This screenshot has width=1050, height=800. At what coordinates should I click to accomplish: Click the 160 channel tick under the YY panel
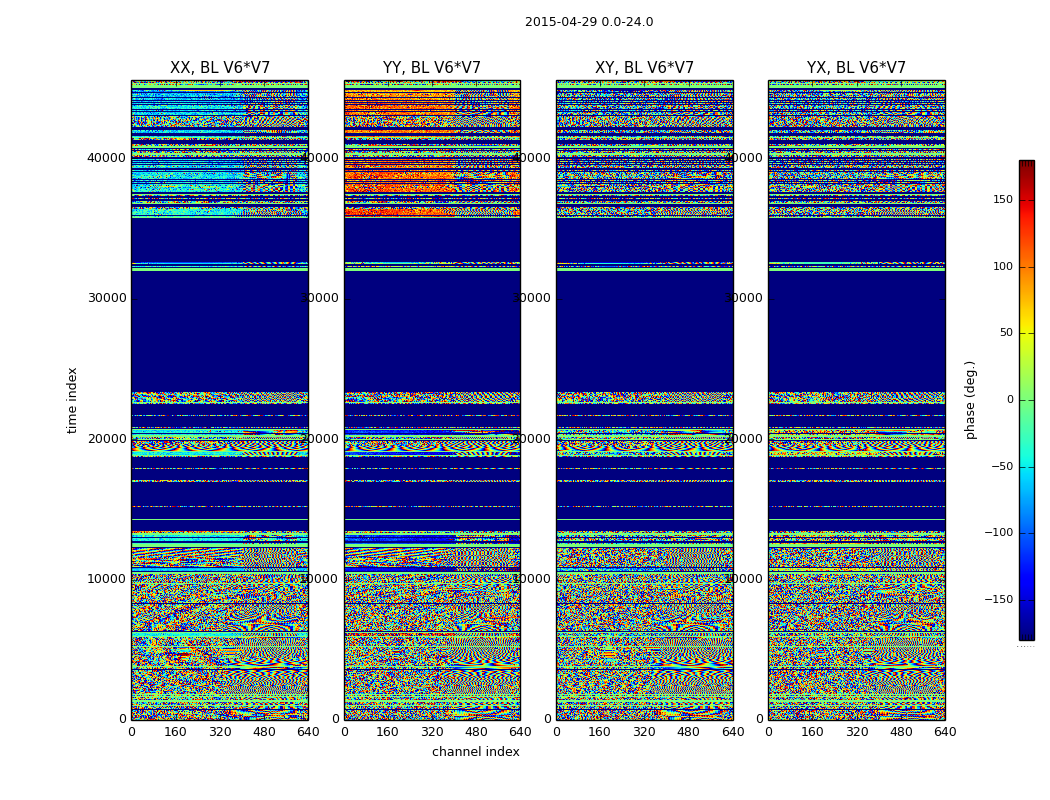(388, 732)
